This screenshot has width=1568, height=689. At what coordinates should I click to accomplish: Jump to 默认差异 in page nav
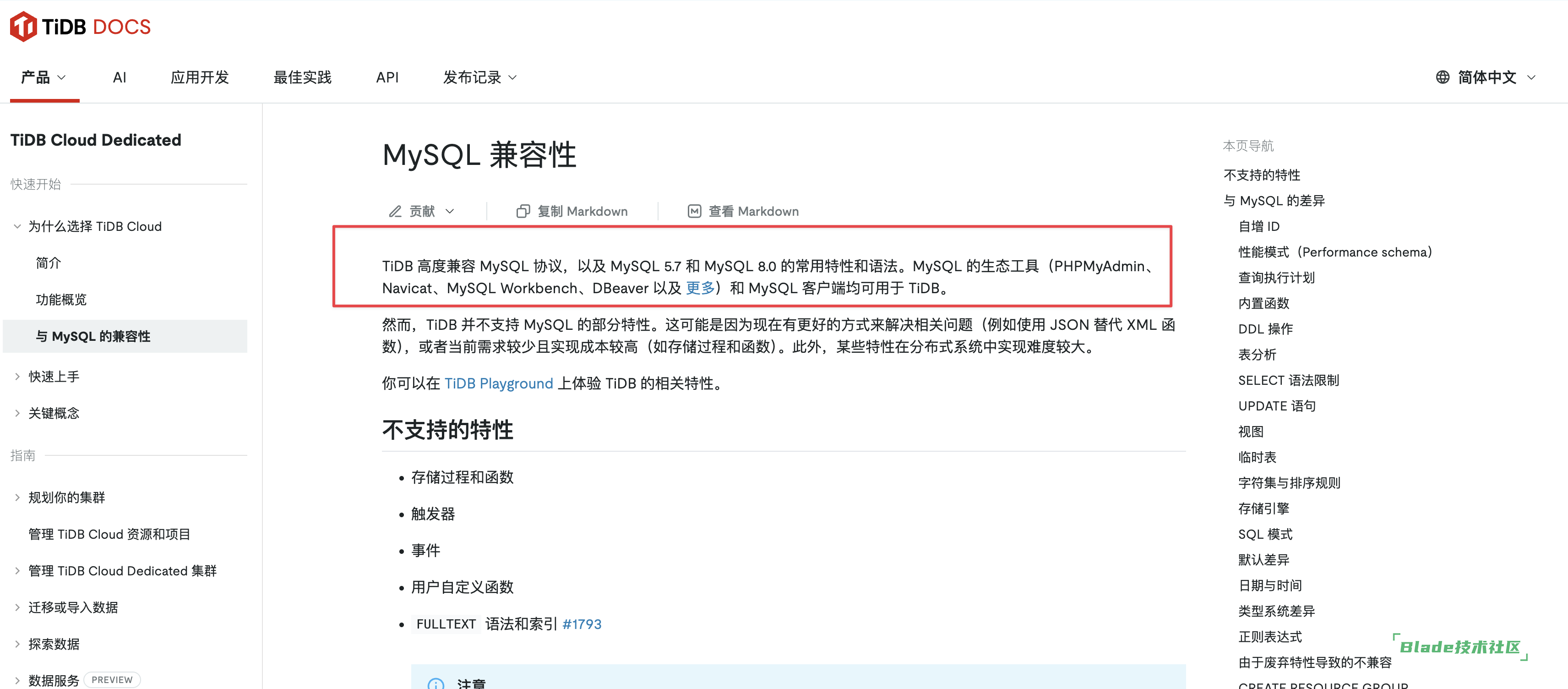pyautogui.click(x=1263, y=560)
